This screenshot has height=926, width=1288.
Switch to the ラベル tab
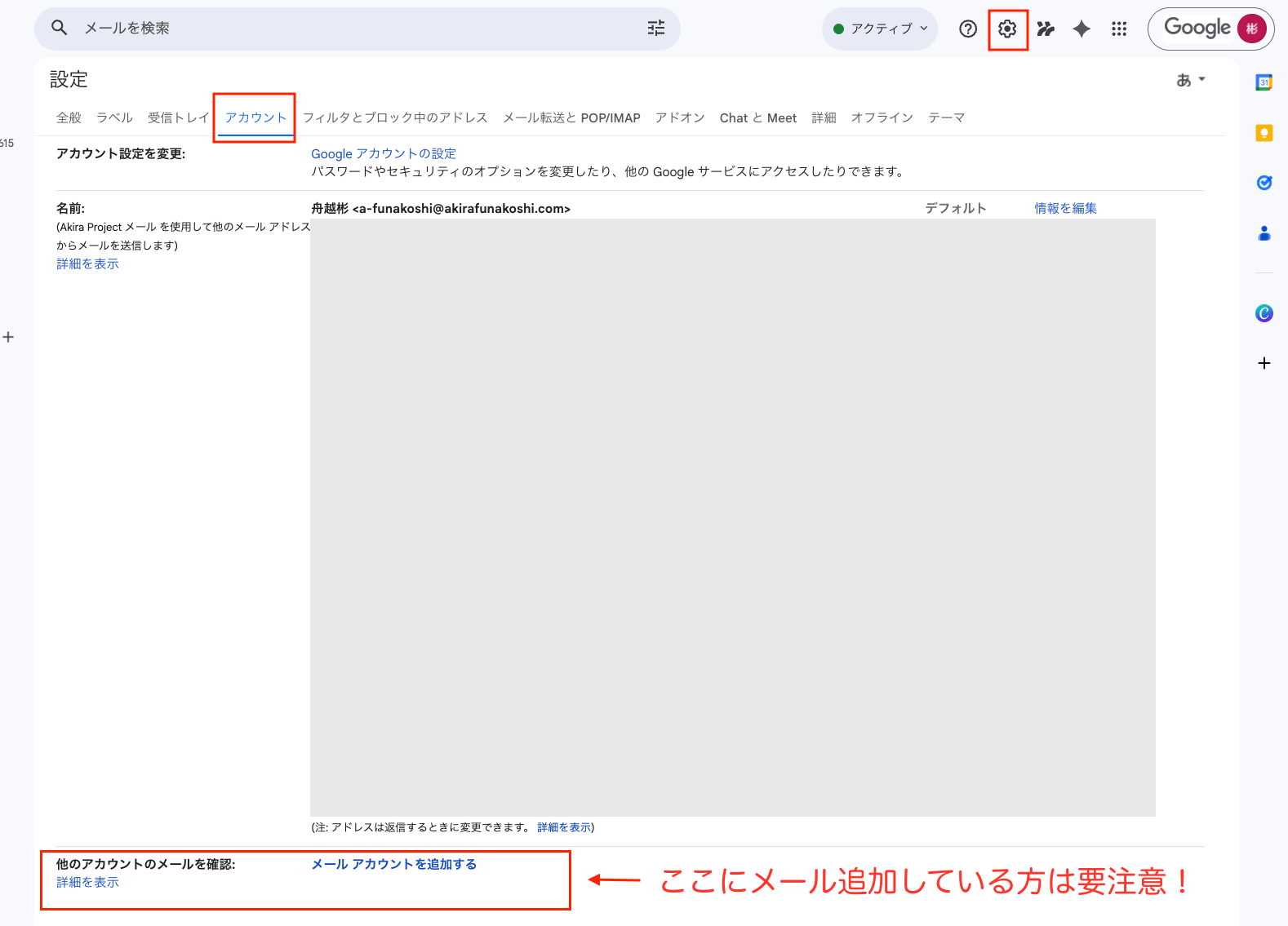(114, 117)
